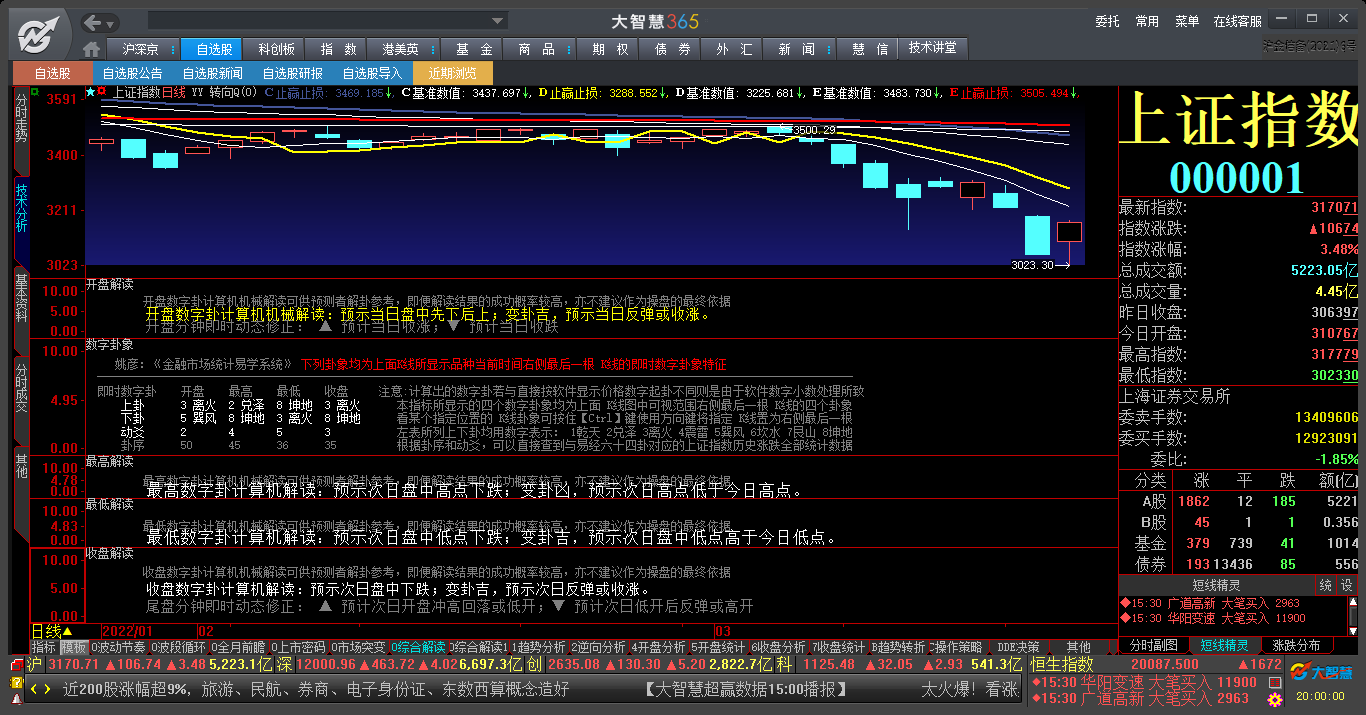1366x715 pixels.
Task: Switch to the 涨跌分布 panel tab
Action: (x=1296, y=645)
